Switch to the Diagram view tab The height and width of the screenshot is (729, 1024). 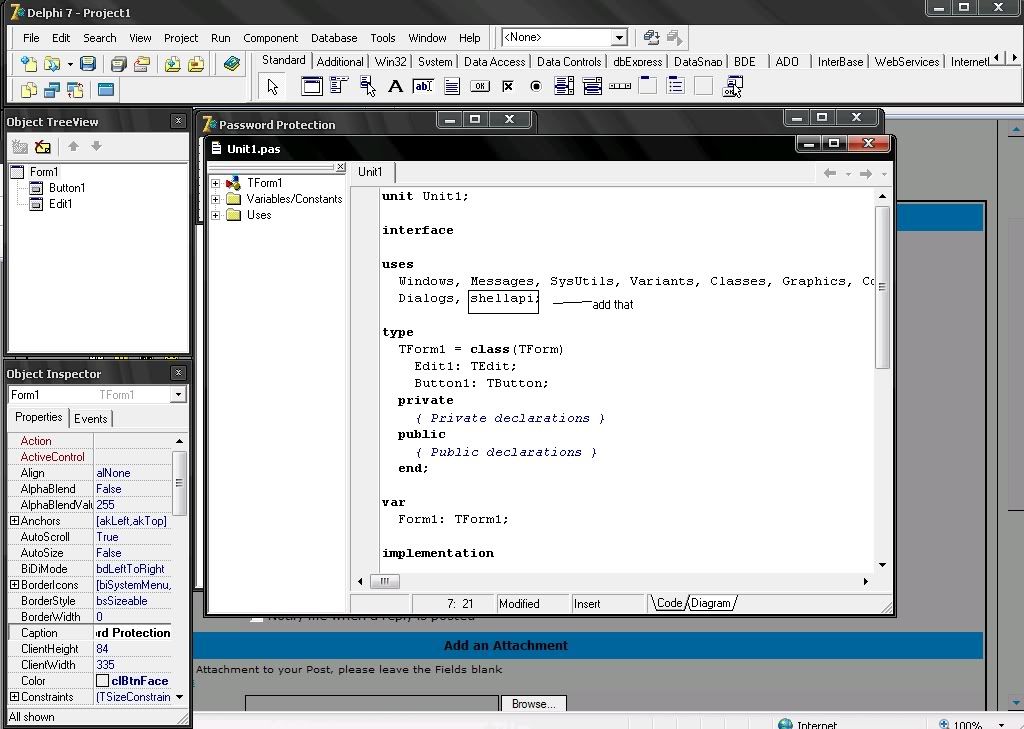click(x=711, y=603)
